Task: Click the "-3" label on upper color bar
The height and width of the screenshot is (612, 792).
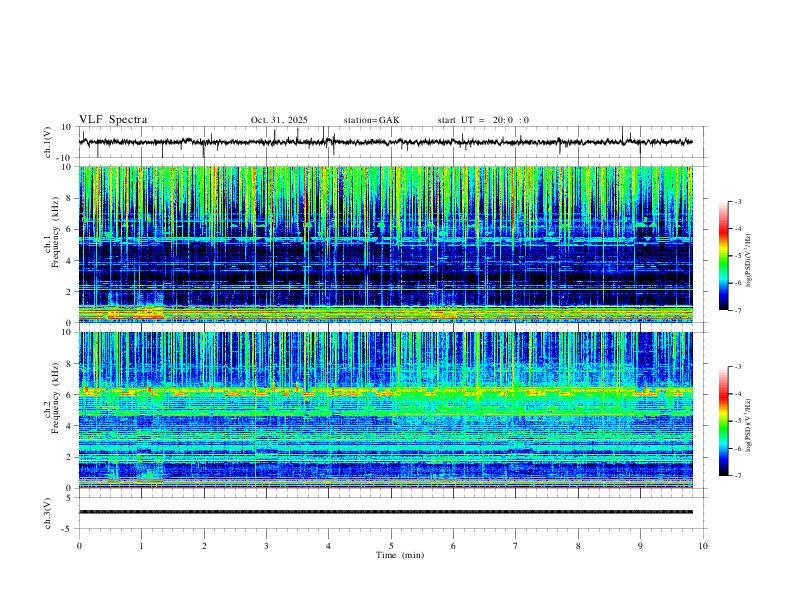Action: 737,201
